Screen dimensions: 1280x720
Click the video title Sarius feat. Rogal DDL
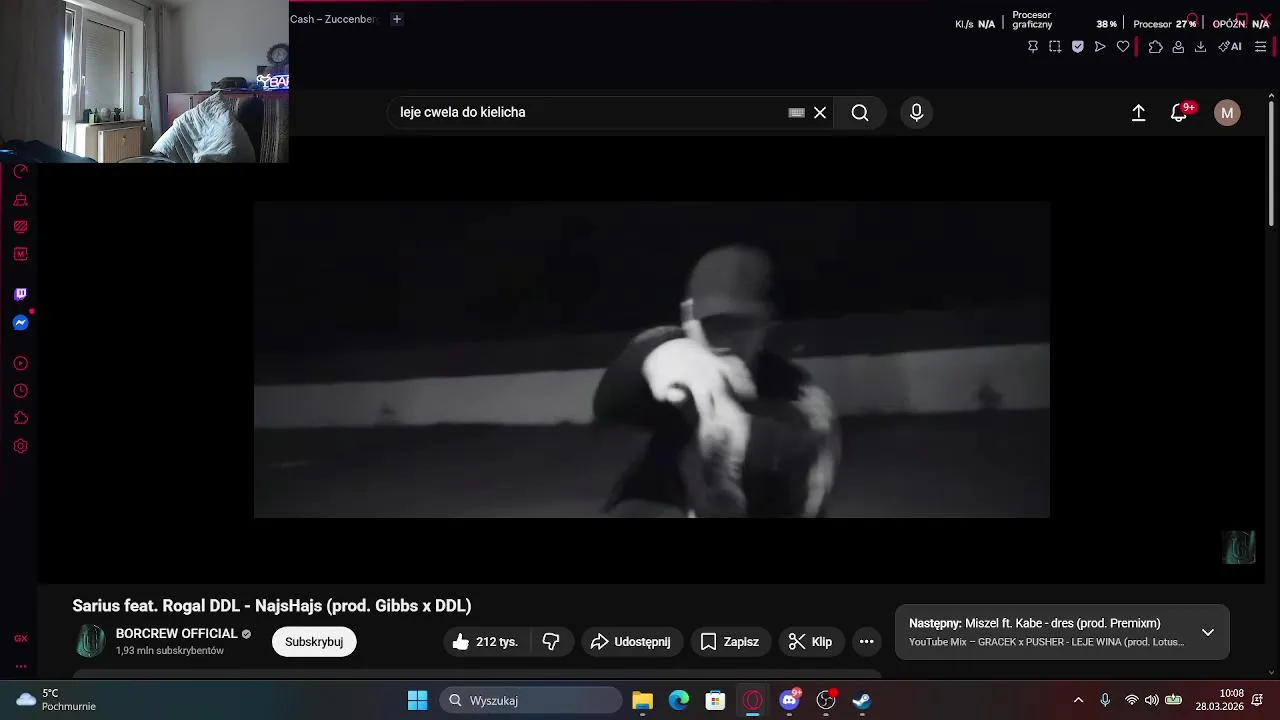point(272,606)
